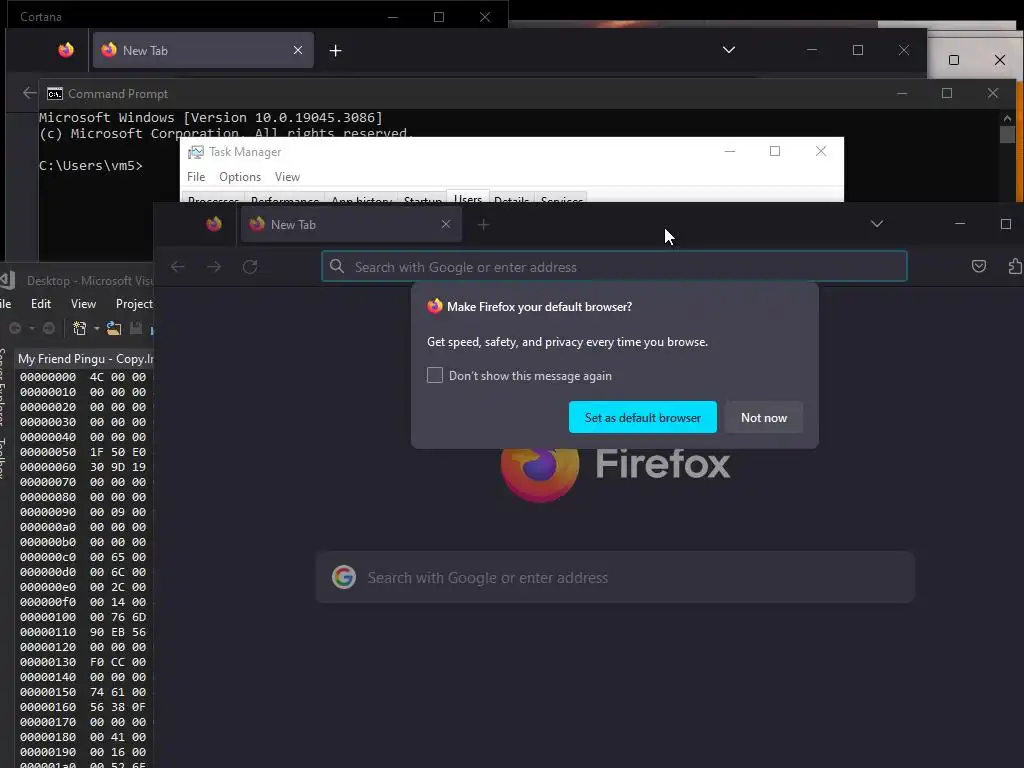Open the Task Manager Options menu
Image resolution: width=1024 pixels, height=768 pixels.
tap(240, 177)
